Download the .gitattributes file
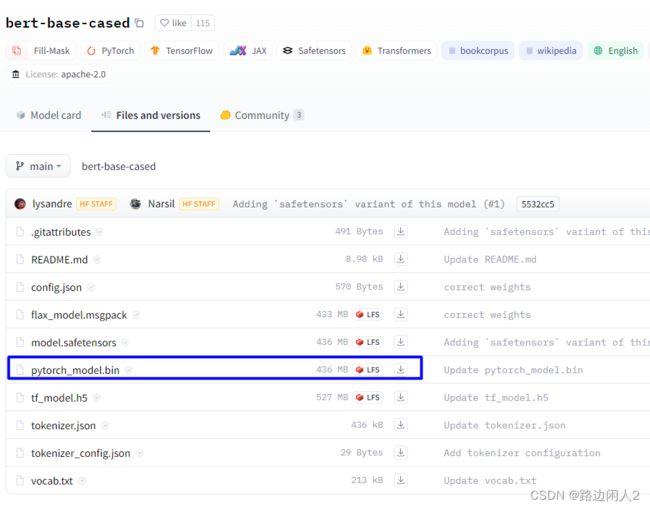This screenshot has height=508, width=650. tap(400, 231)
